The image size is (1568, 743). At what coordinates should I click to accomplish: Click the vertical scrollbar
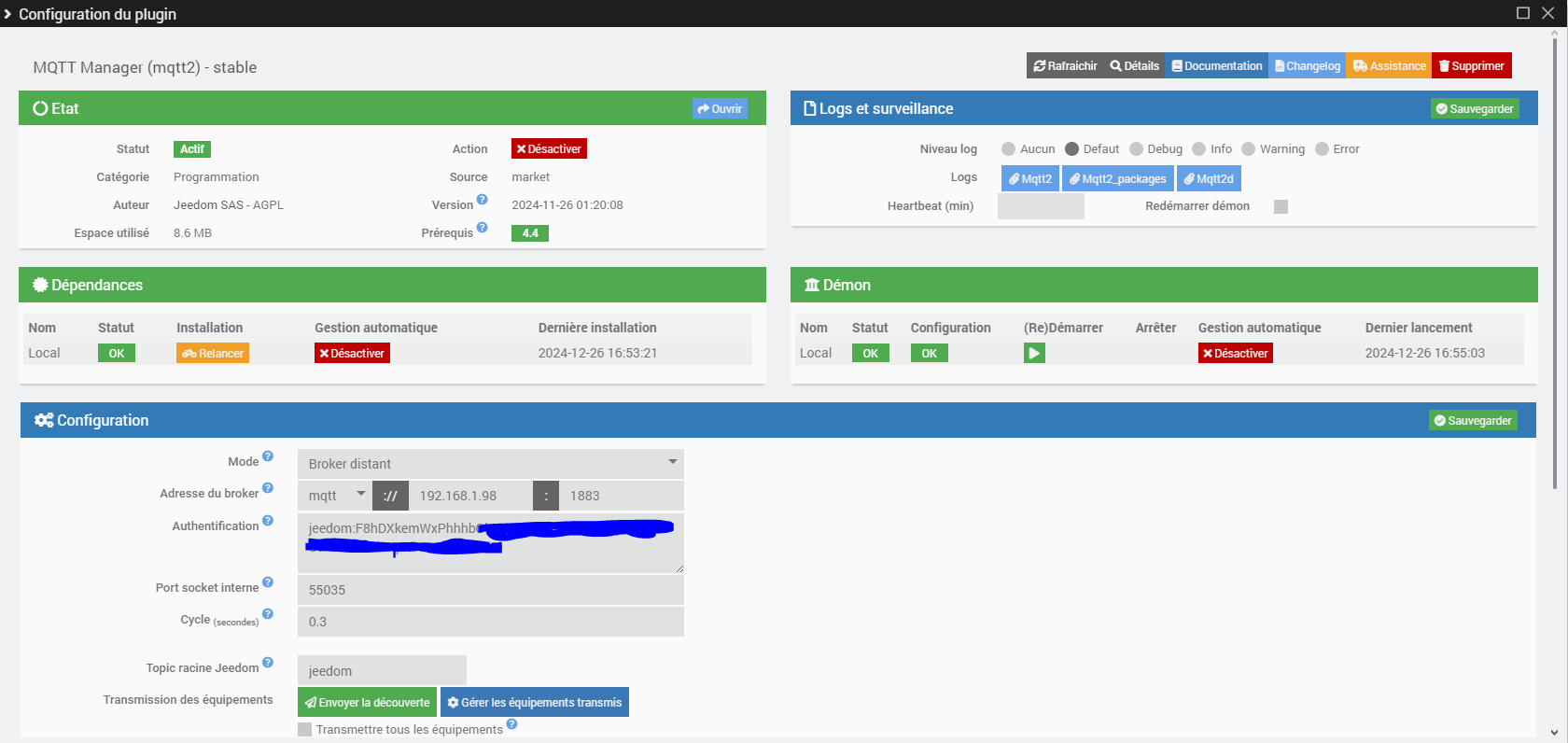coord(1554,263)
